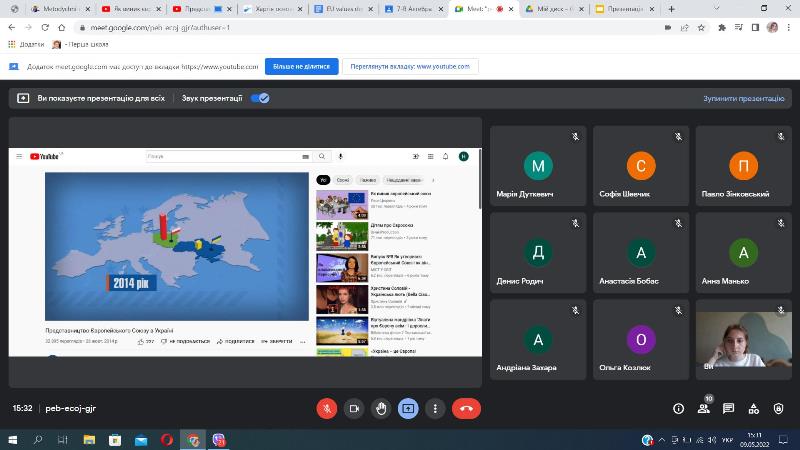
Task: Show the participants list
Action: pos(704,408)
